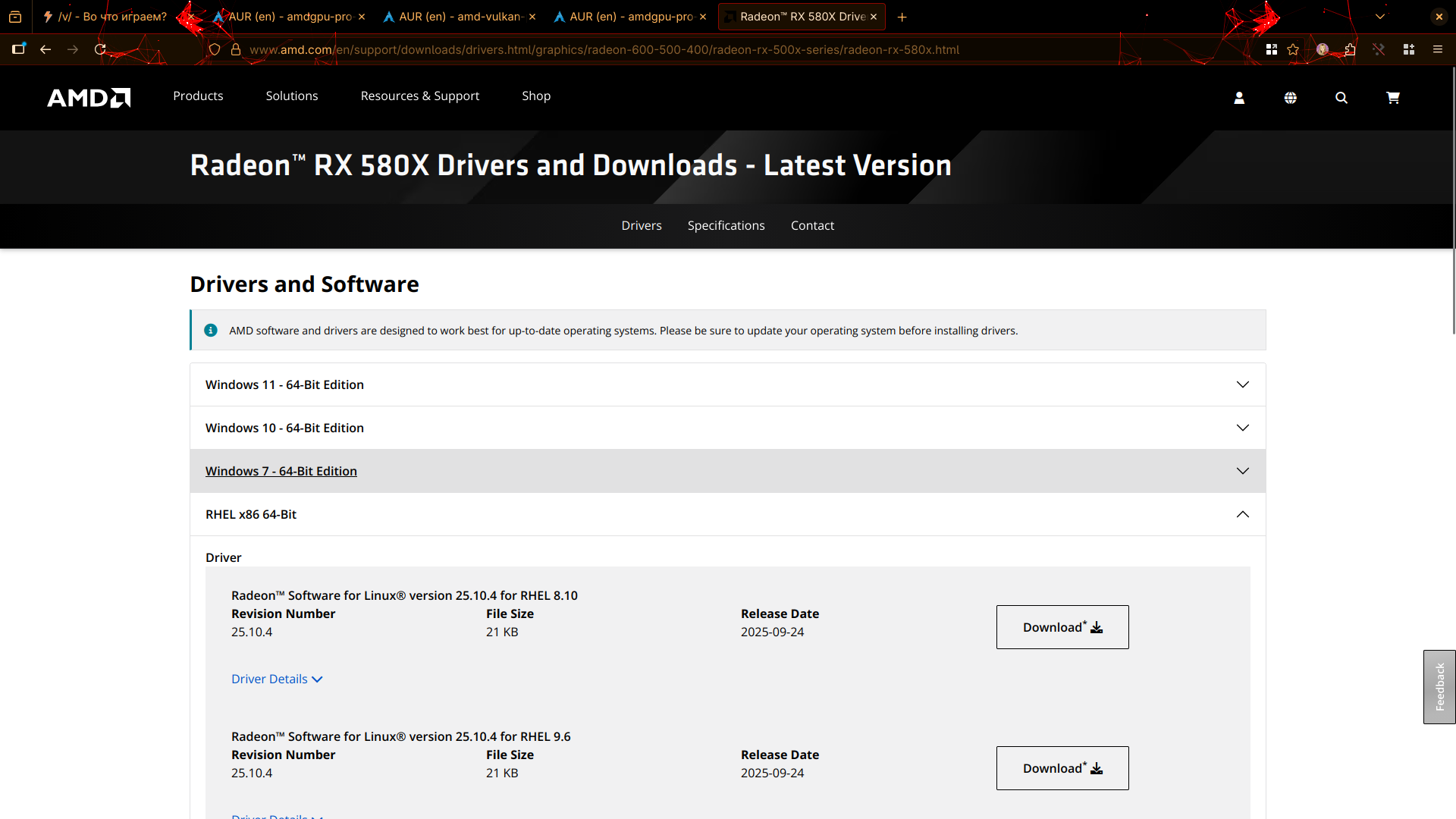Download the RHEL 8.10 driver
This screenshot has height=819, width=1456.
(x=1062, y=627)
